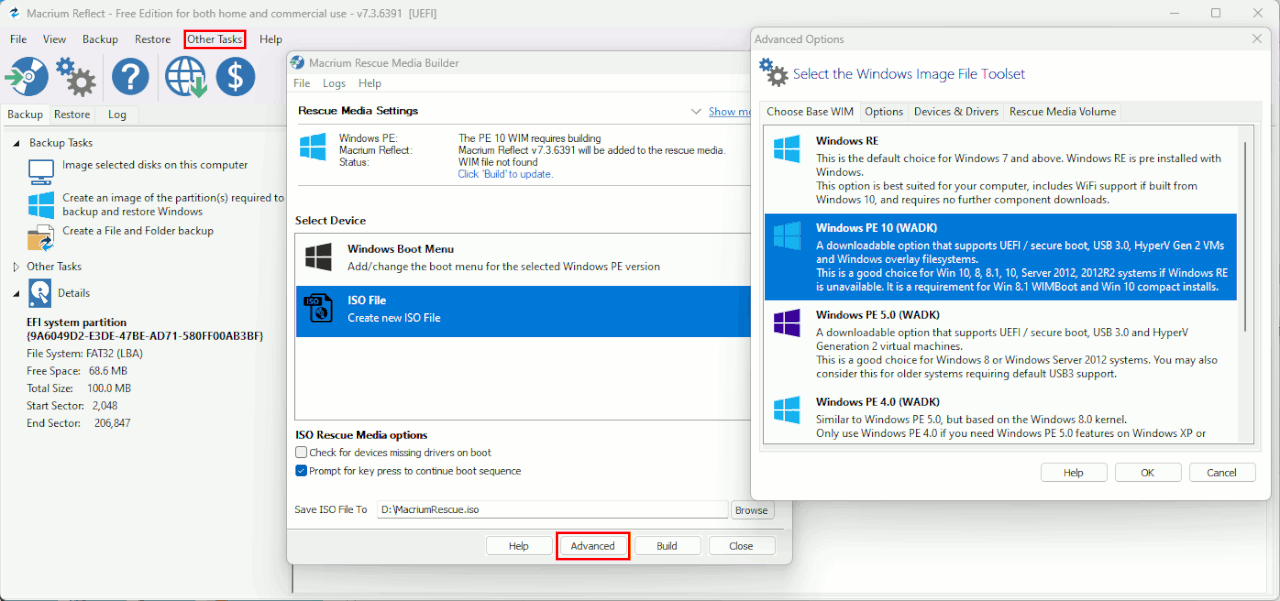Open settings gears toolbar icon

pyautogui.click(x=76, y=76)
